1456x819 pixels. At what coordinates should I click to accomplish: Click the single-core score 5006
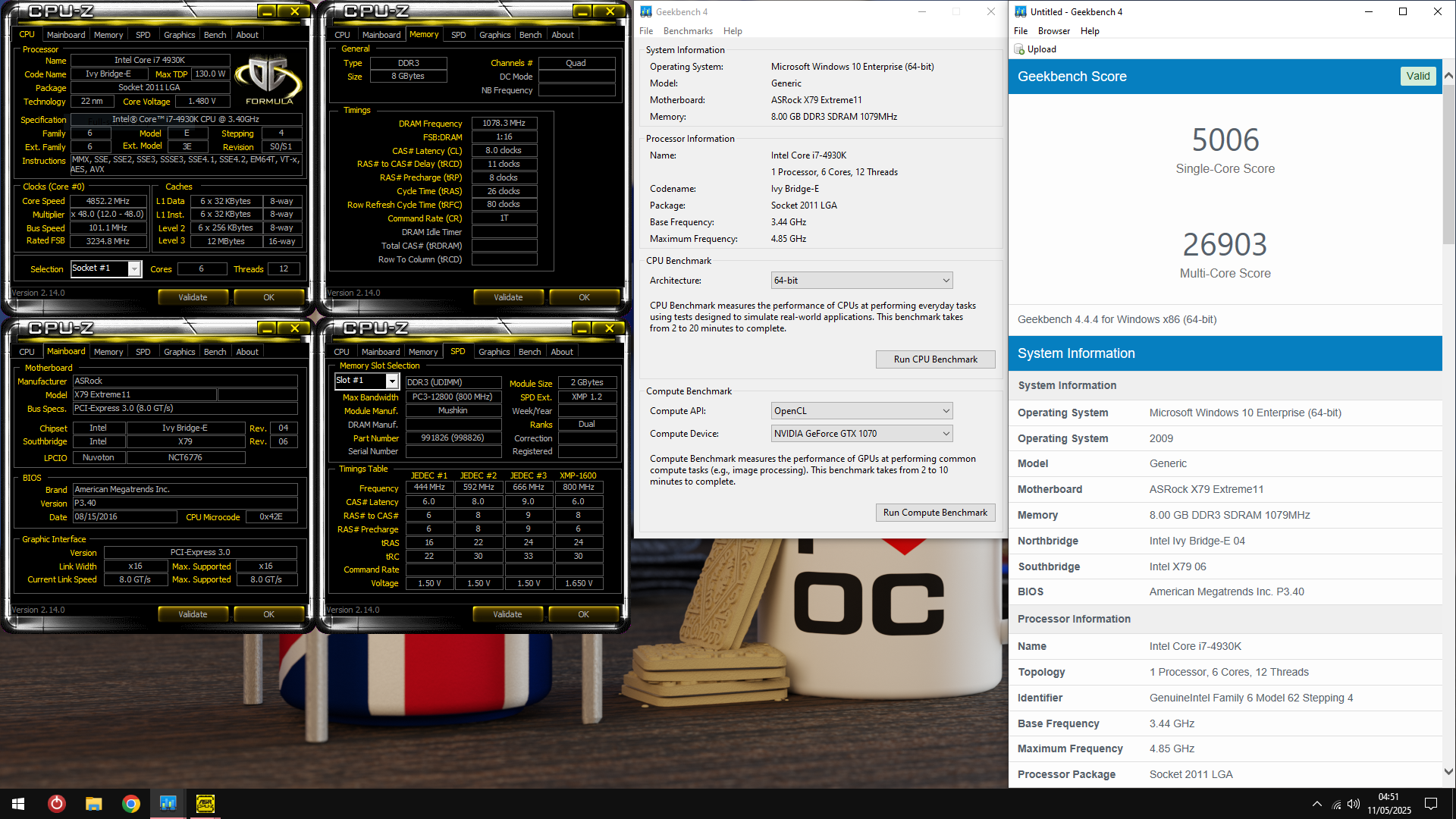click(x=1225, y=140)
